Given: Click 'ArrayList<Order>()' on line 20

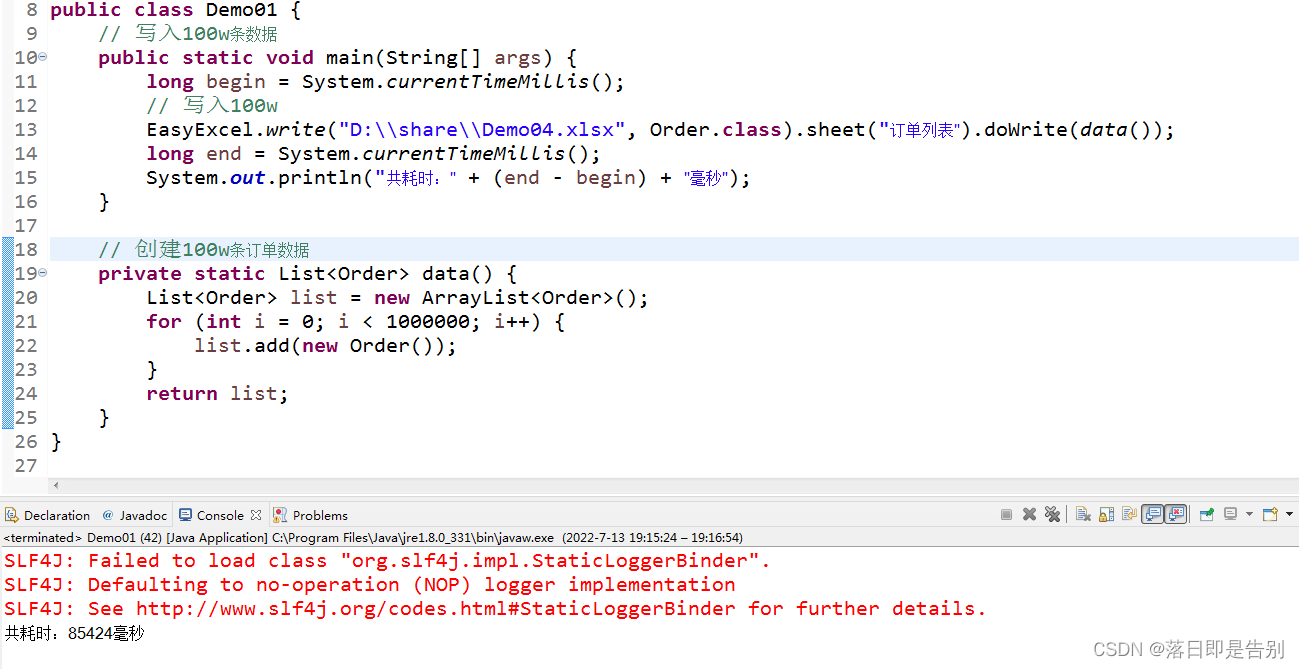Looking at the screenshot, I should coord(530,297).
